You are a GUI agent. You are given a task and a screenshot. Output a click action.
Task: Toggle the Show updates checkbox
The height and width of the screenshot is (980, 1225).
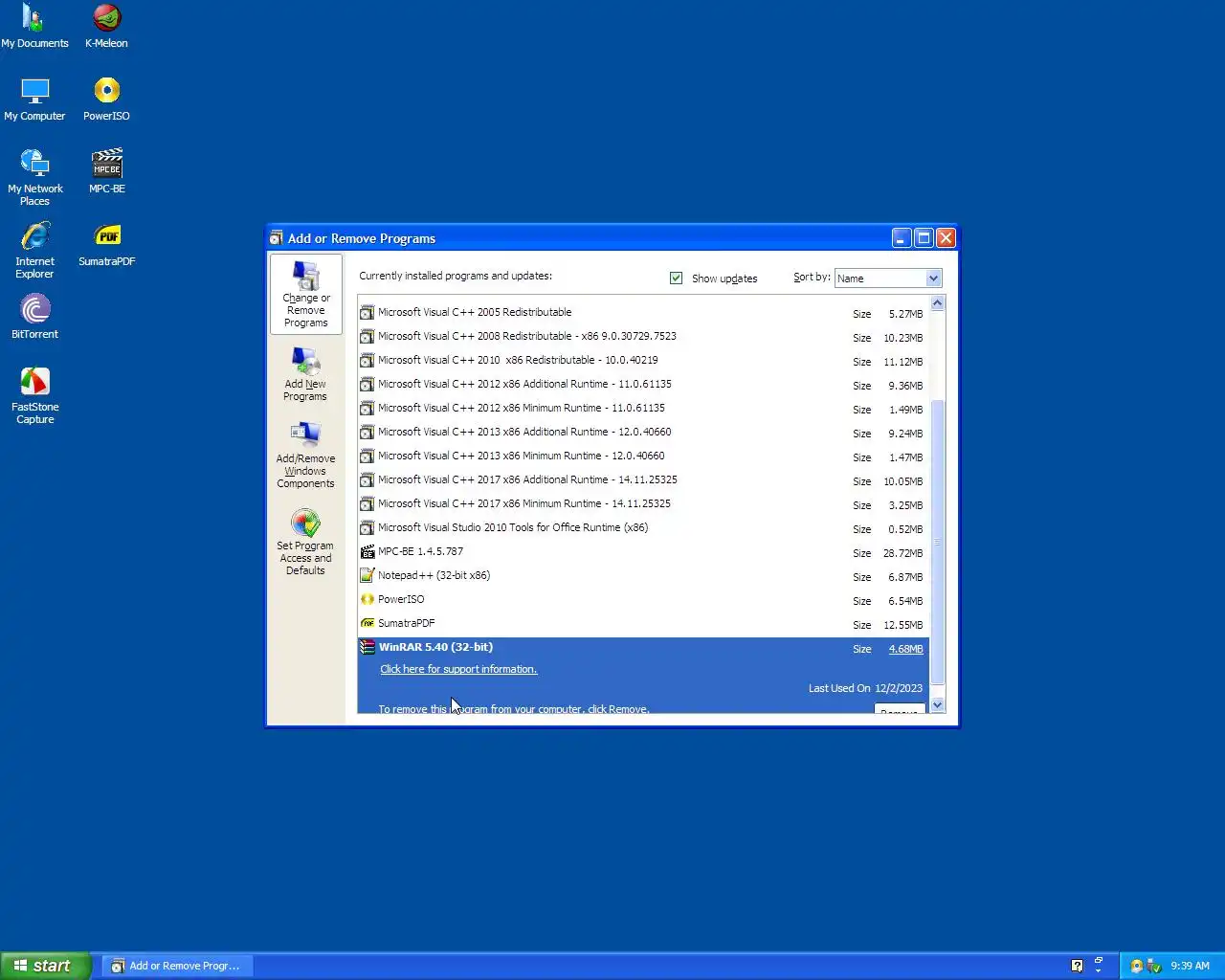tap(676, 278)
